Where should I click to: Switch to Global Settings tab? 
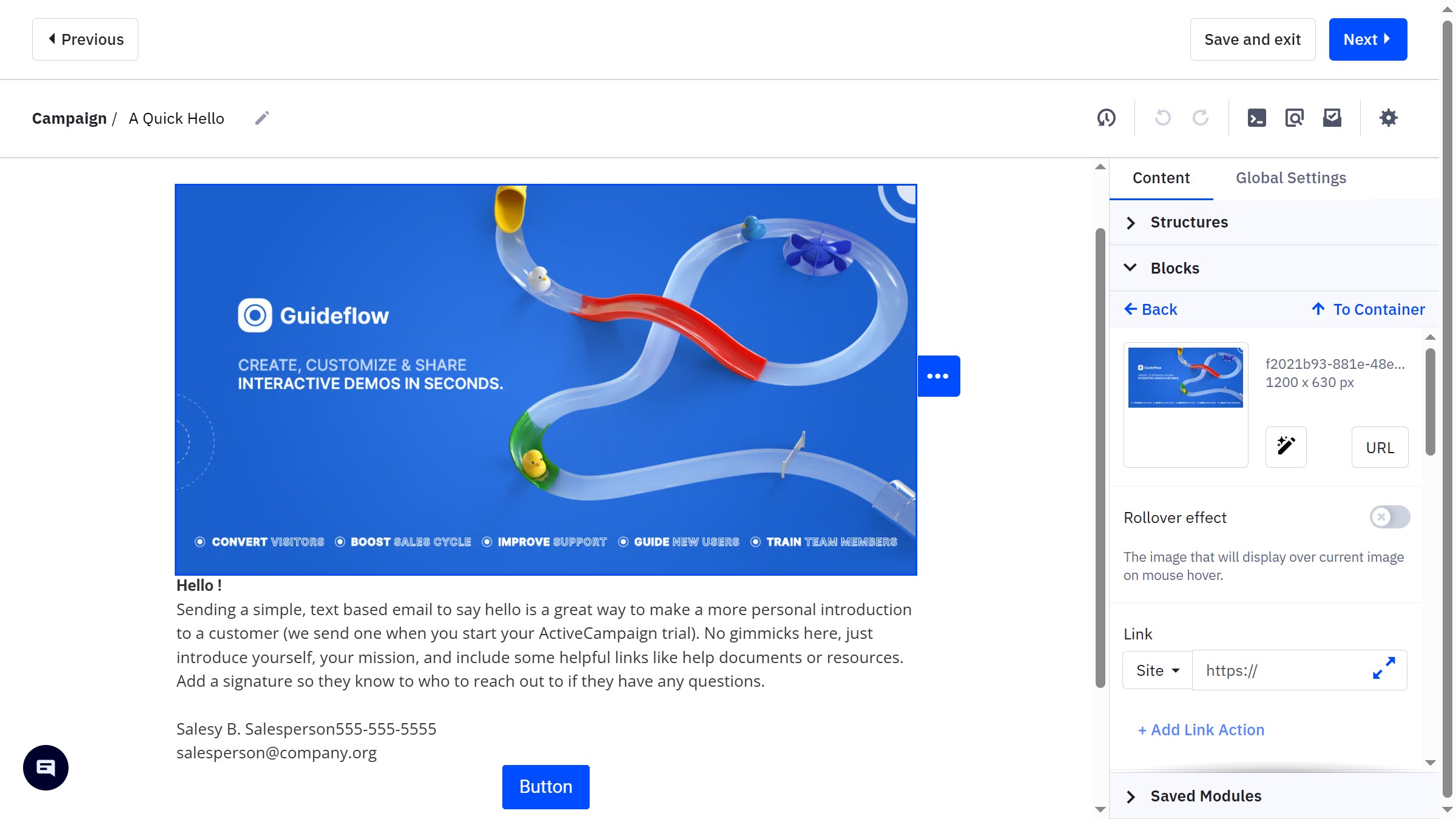coord(1290,178)
